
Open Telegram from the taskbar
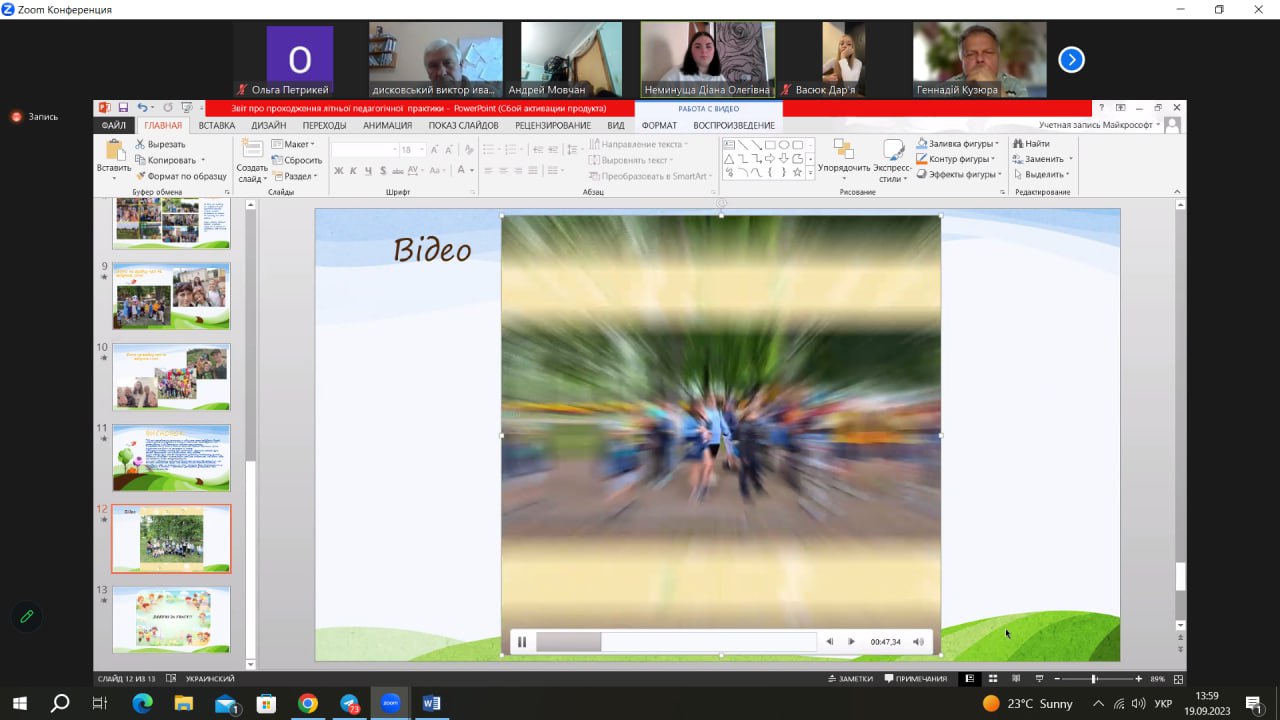pos(349,703)
